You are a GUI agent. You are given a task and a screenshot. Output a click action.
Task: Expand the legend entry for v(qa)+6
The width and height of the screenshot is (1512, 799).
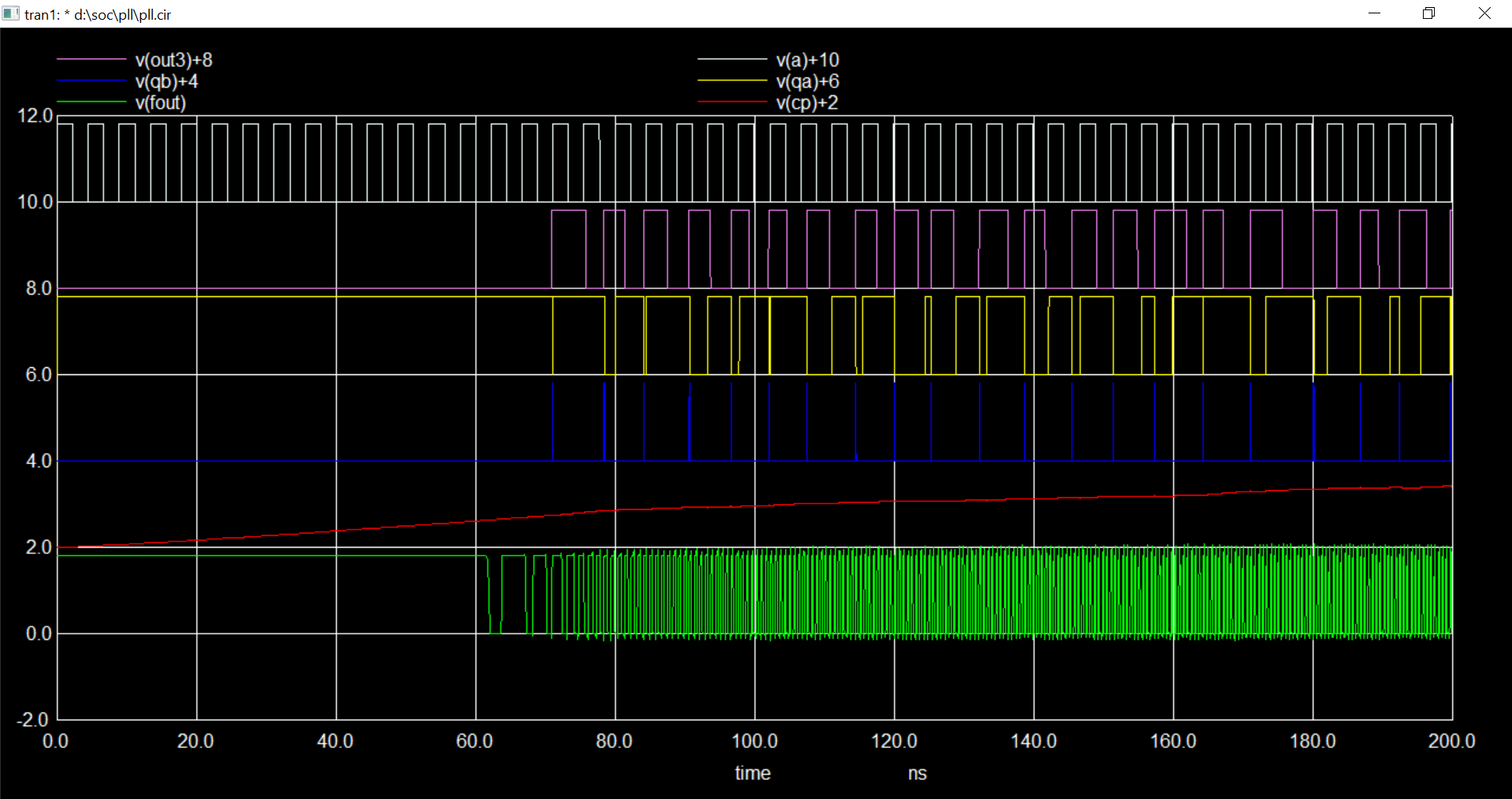(x=806, y=80)
